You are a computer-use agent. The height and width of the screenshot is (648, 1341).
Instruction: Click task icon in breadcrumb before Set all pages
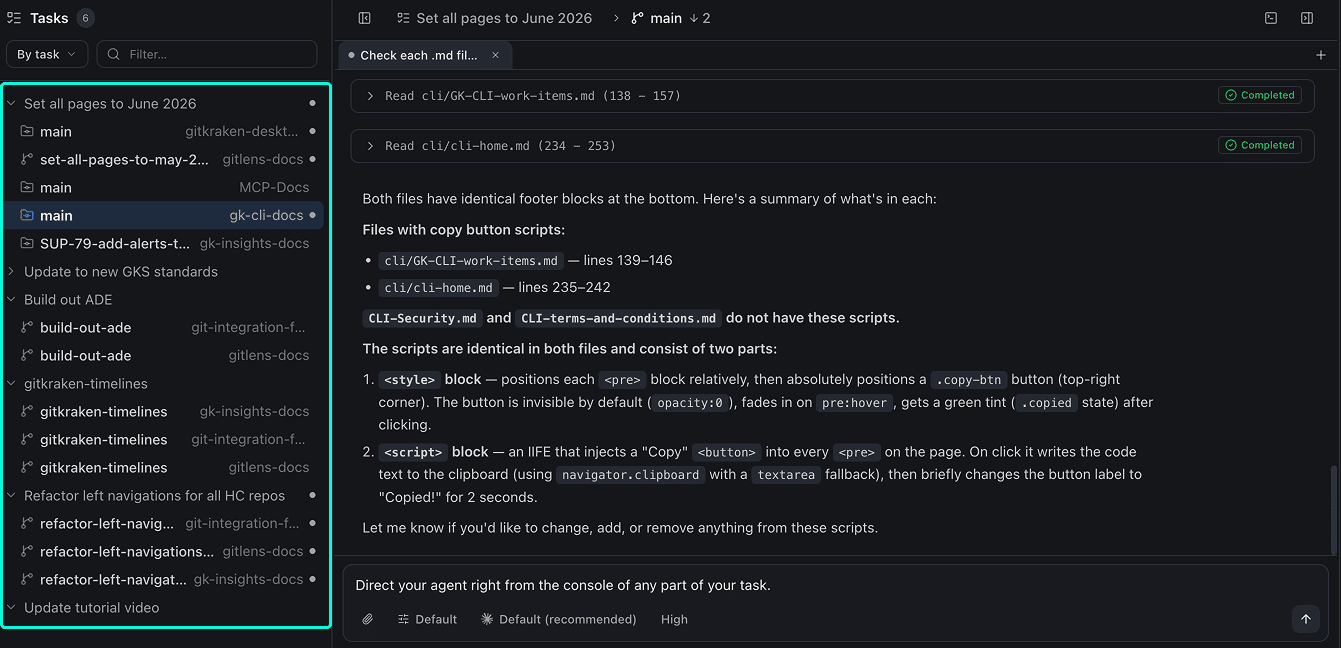pyautogui.click(x=404, y=18)
